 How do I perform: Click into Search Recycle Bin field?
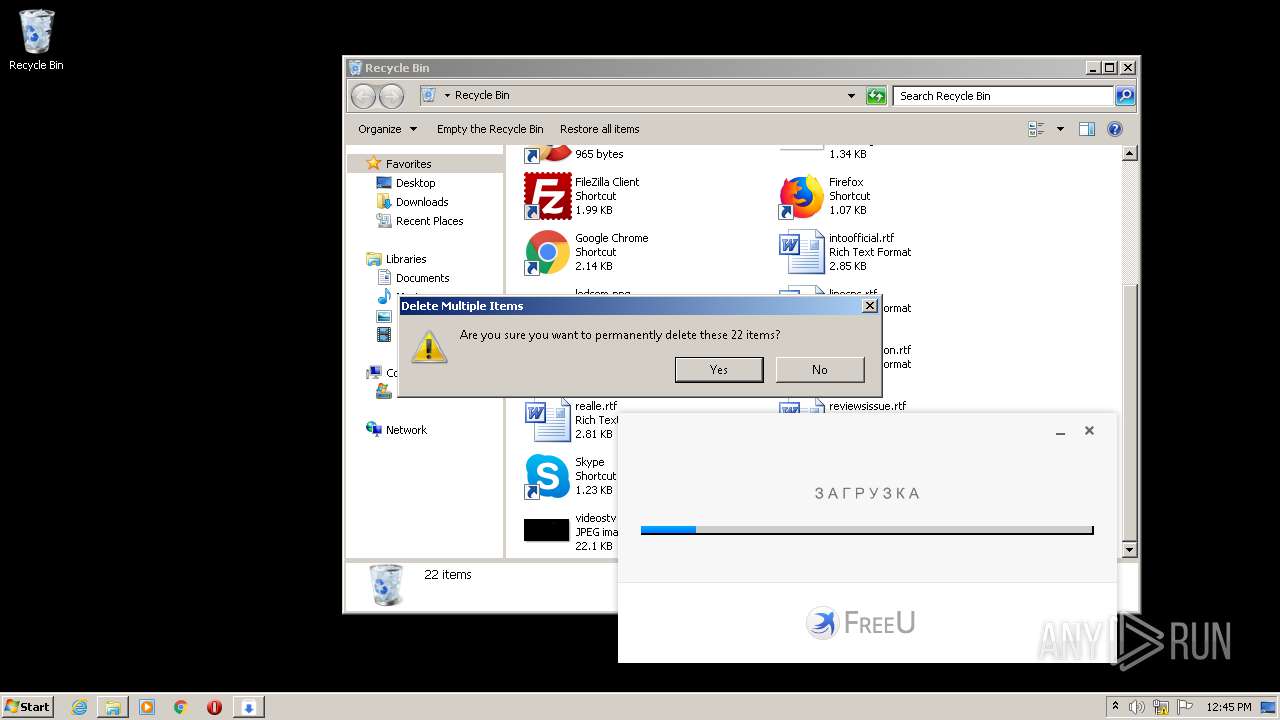pyautogui.click(x=1003, y=96)
